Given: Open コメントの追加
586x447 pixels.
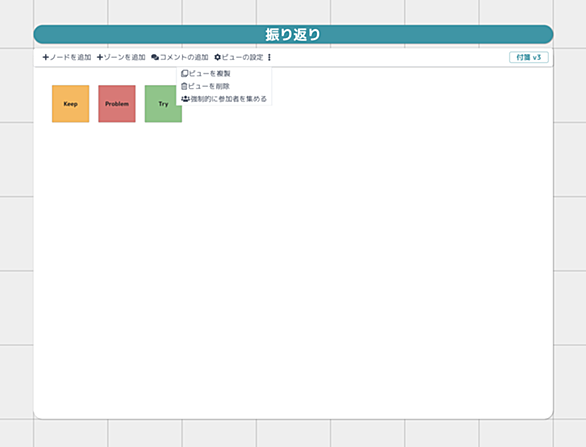Looking at the screenshot, I should (x=180, y=57).
